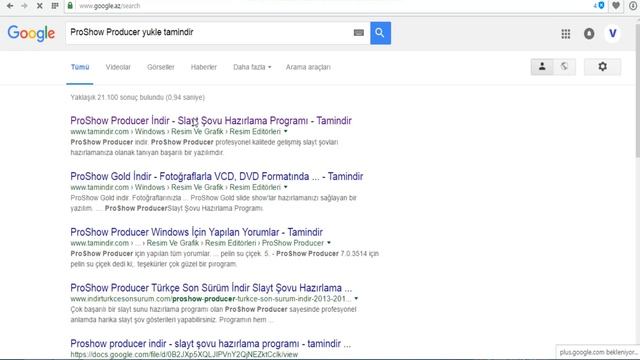This screenshot has height=360, width=640.
Task: Click the 'plus.google.com bekleniyor' status text
Action: (x=598, y=352)
